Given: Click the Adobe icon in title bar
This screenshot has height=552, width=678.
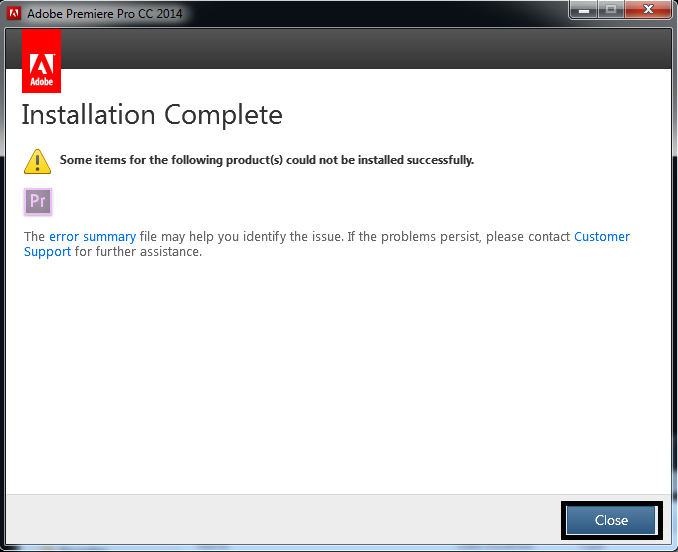Looking at the screenshot, I should tap(14, 13).
